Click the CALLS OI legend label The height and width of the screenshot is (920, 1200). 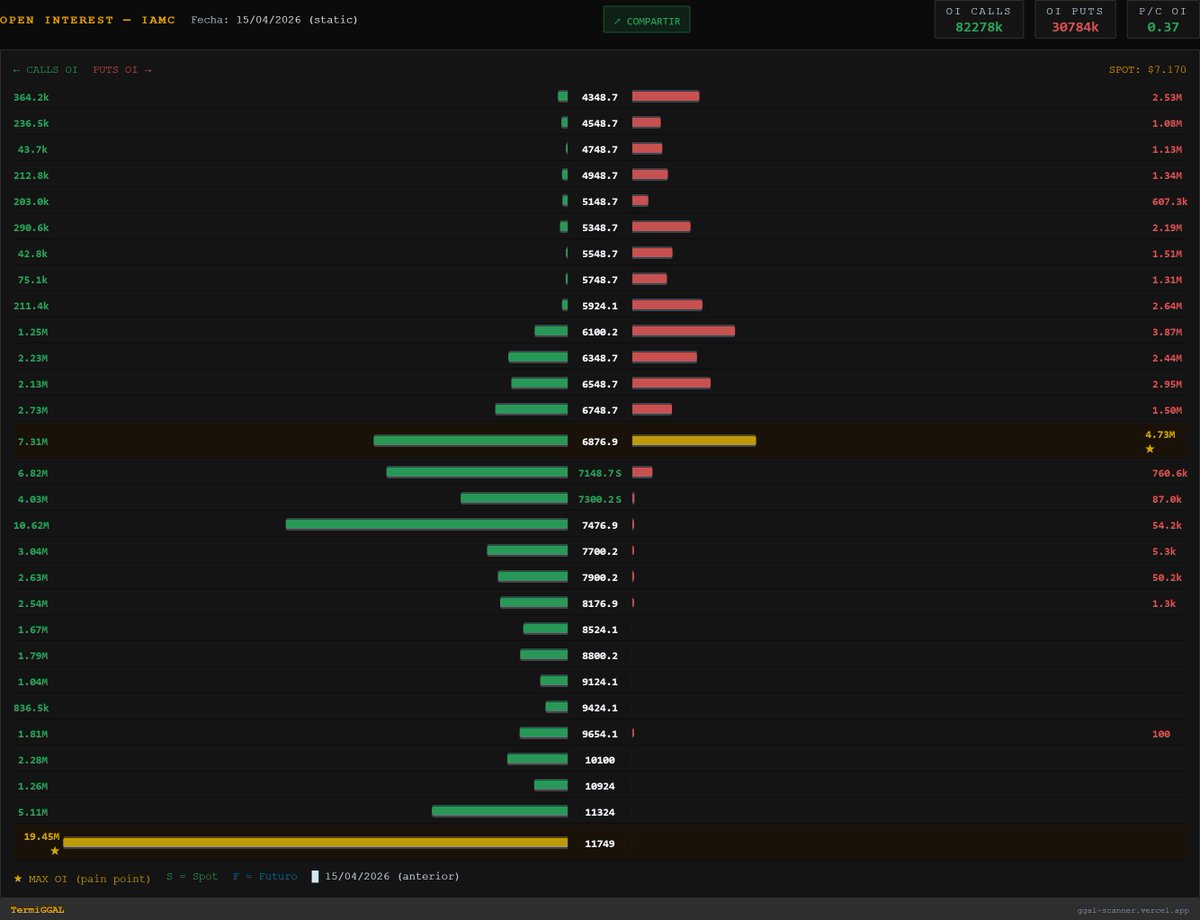pos(45,70)
